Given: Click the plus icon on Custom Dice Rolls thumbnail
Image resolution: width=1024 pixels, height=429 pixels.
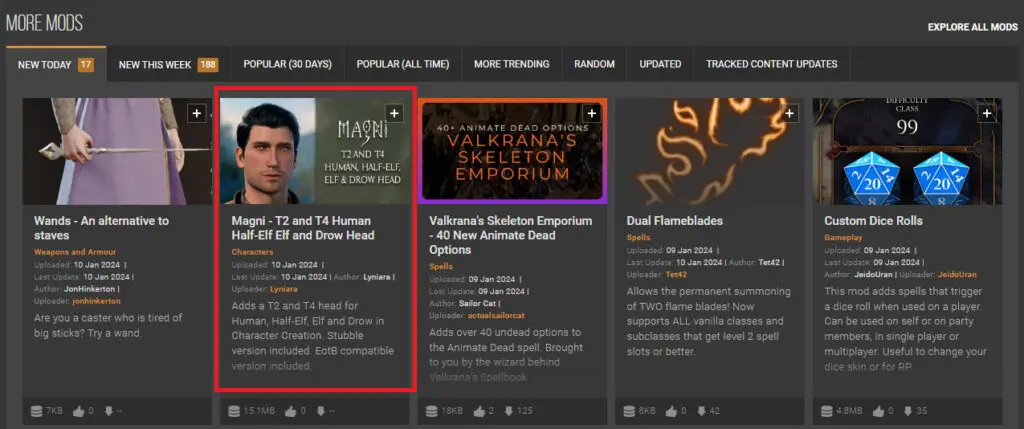Looking at the screenshot, I should tap(987, 114).
